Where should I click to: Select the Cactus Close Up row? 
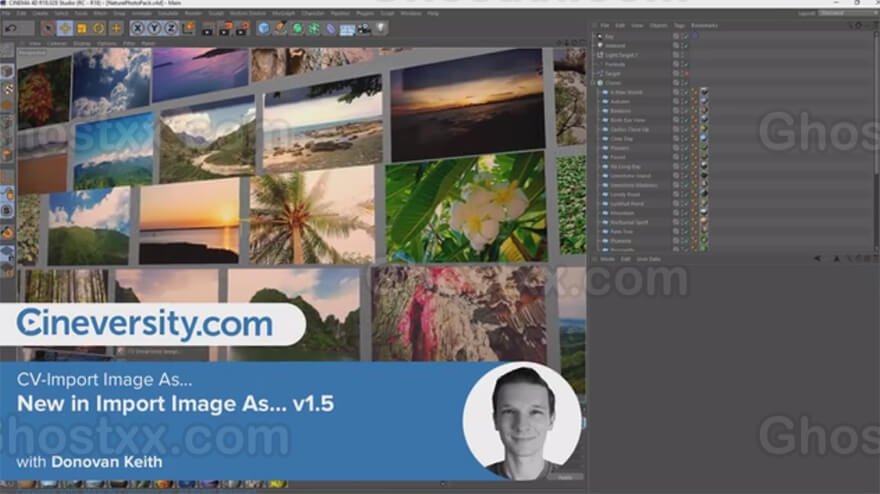[630, 130]
